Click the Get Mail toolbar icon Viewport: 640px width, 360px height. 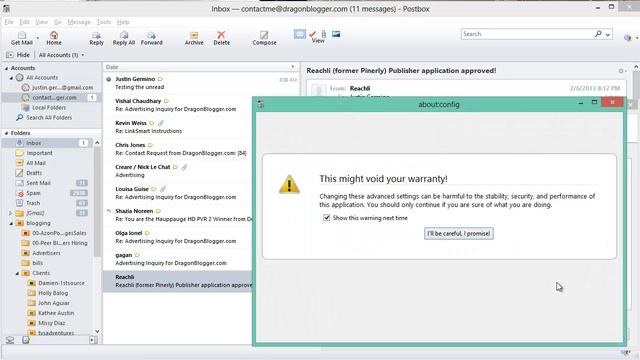click(x=22, y=38)
